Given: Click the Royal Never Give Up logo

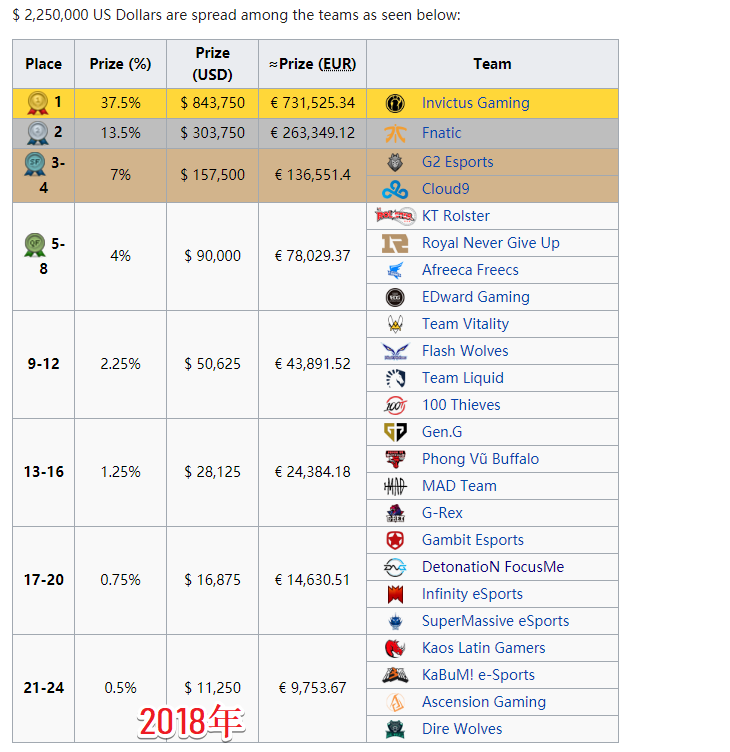Looking at the screenshot, I should pos(395,243).
